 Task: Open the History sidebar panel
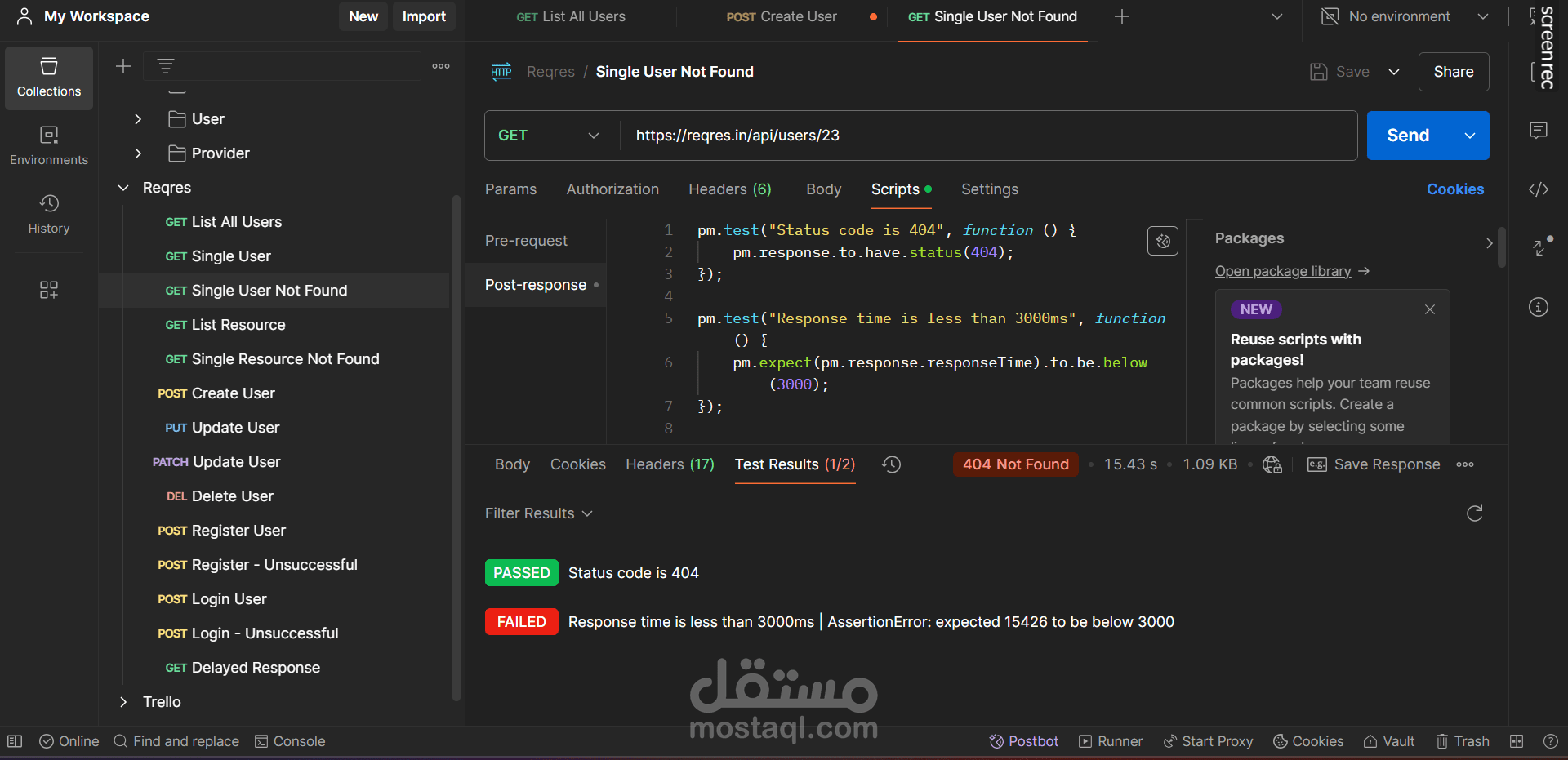click(x=49, y=214)
